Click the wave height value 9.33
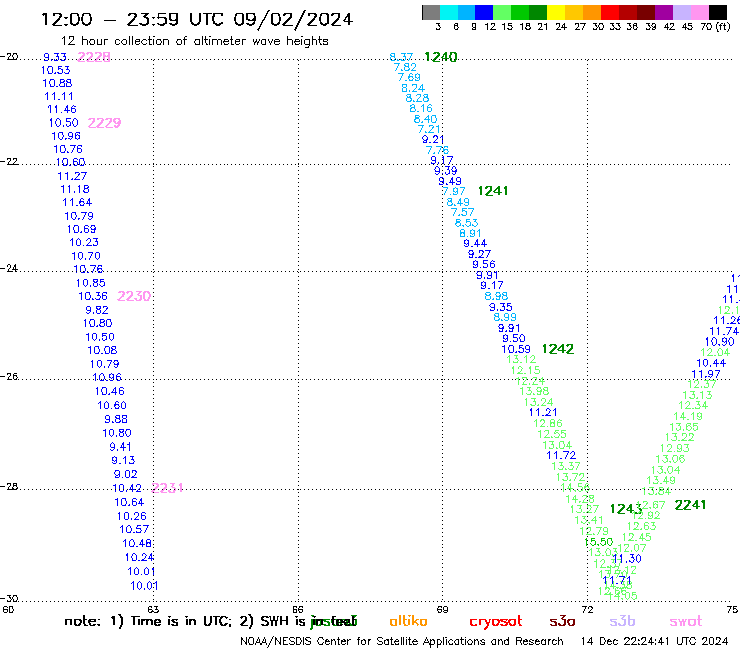This screenshot has height=650, width=740. click(x=55, y=57)
